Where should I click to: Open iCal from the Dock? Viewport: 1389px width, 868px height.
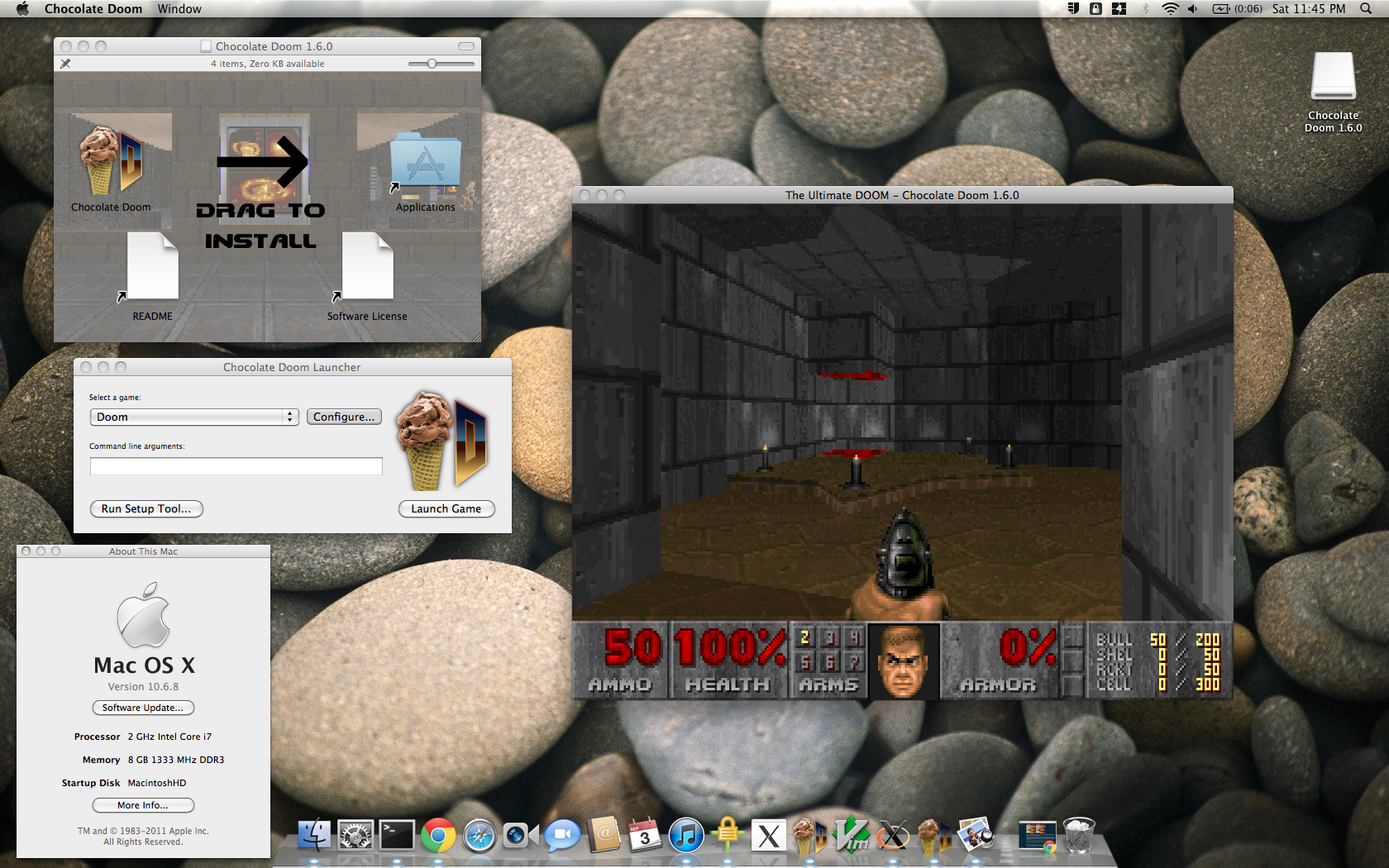click(x=645, y=837)
